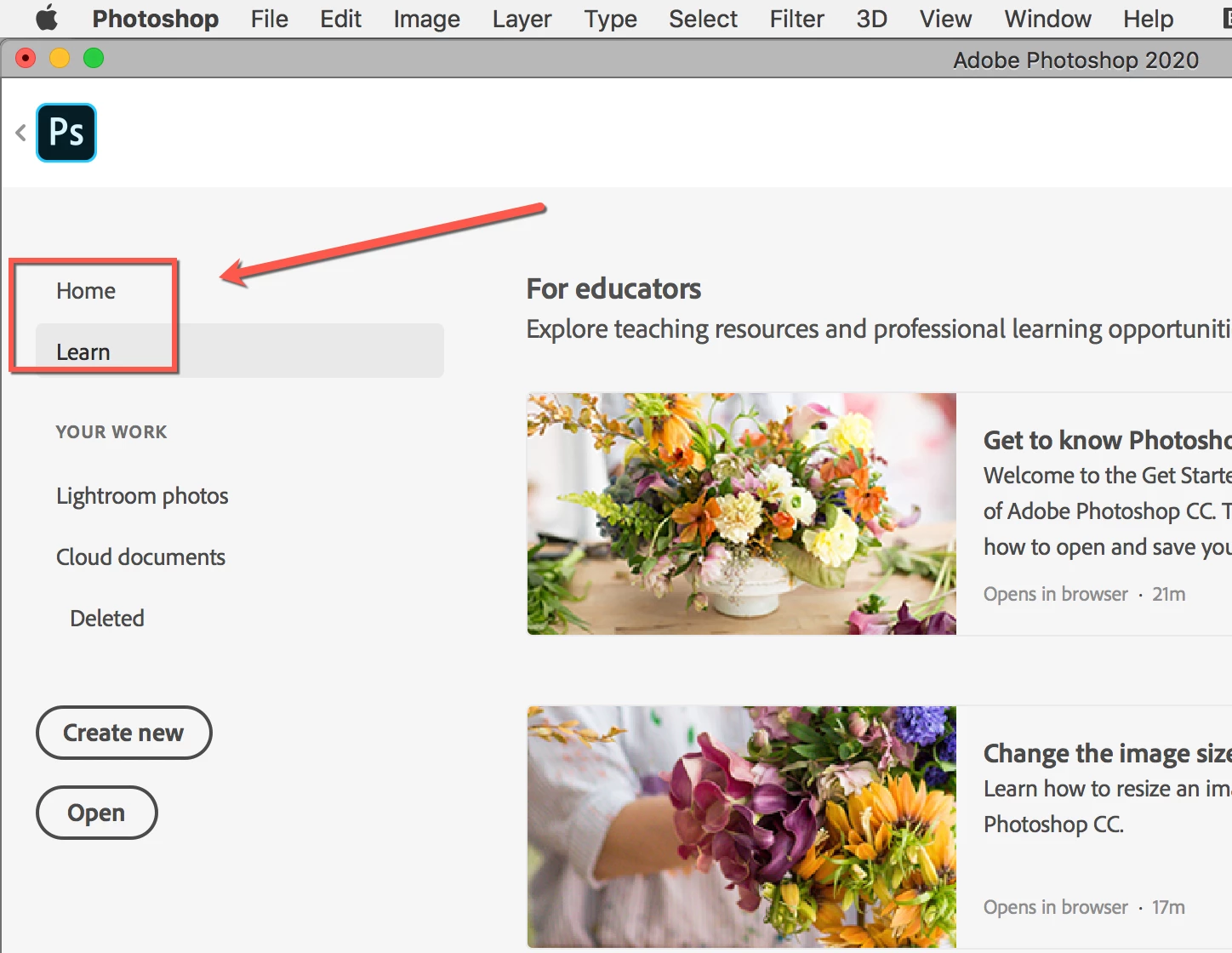This screenshot has height=953, width=1232.
Task: Click the yellow minimize window button
Action: click(60, 58)
